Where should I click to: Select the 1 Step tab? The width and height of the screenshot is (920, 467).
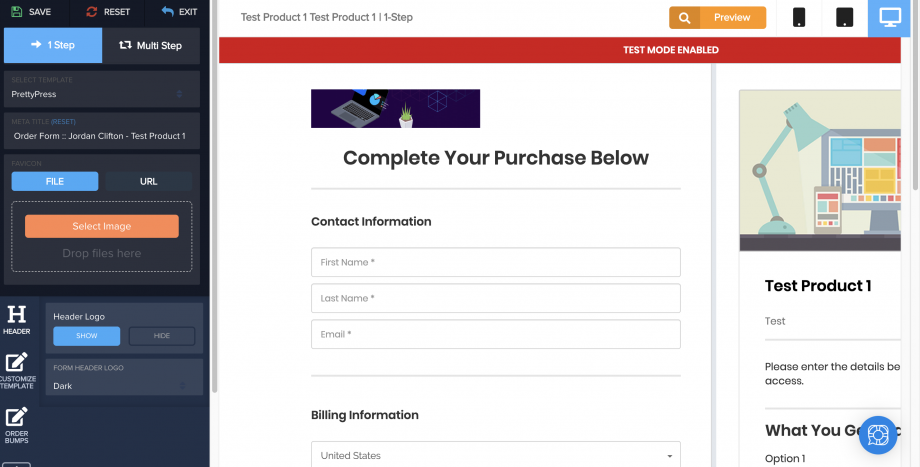53,45
